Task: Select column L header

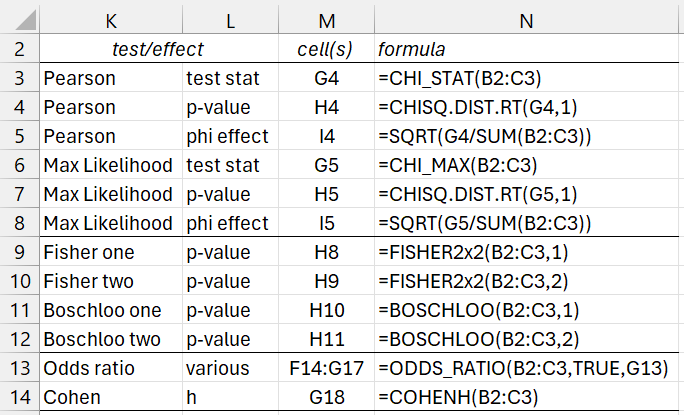Action: tap(230, 17)
